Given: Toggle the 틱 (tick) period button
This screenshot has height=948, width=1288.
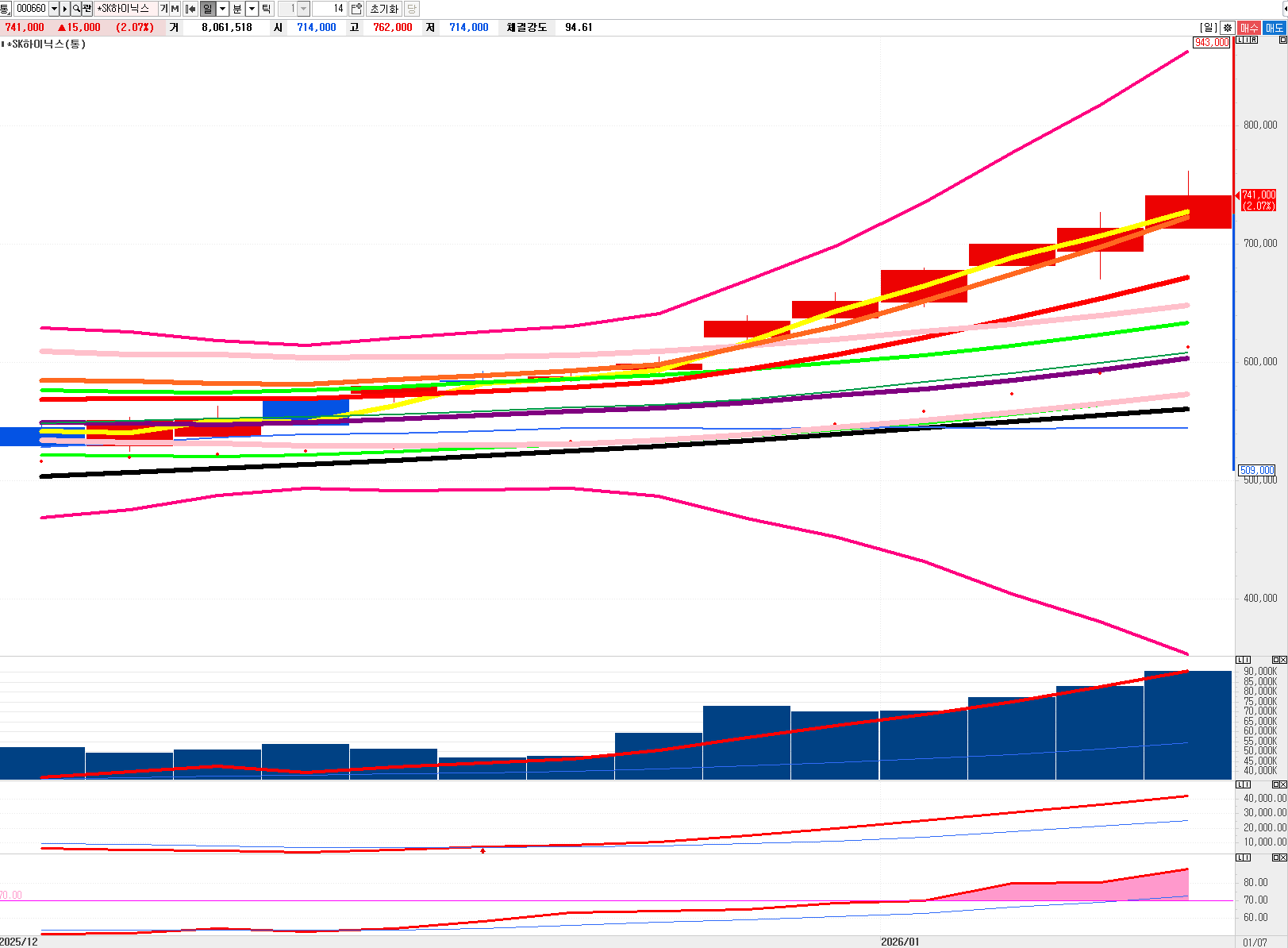Looking at the screenshot, I should tap(266, 9).
